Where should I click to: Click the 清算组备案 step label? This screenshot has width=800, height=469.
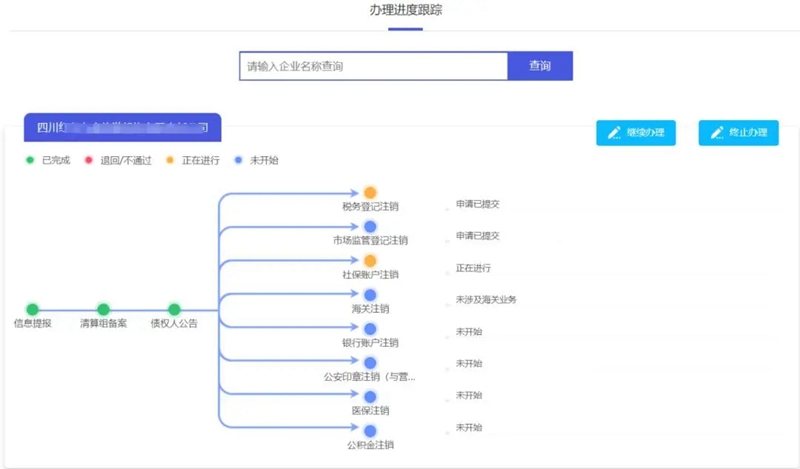coord(103,323)
